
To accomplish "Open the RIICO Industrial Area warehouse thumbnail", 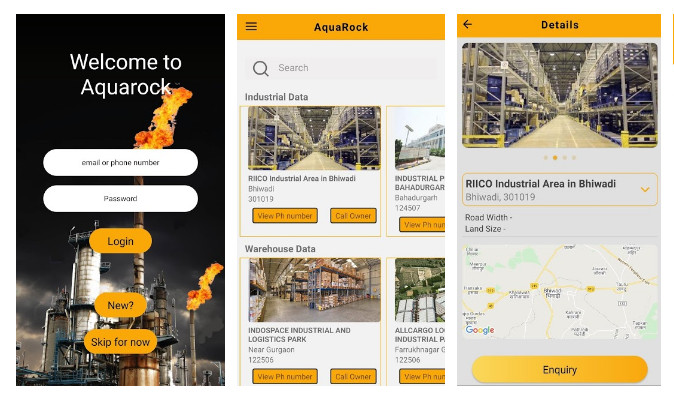I will pos(314,138).
